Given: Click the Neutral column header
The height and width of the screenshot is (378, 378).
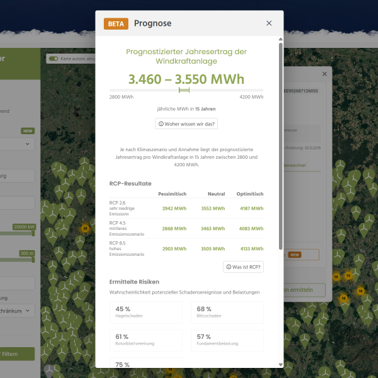Looking at the screenshot, I should coord(216,194).
